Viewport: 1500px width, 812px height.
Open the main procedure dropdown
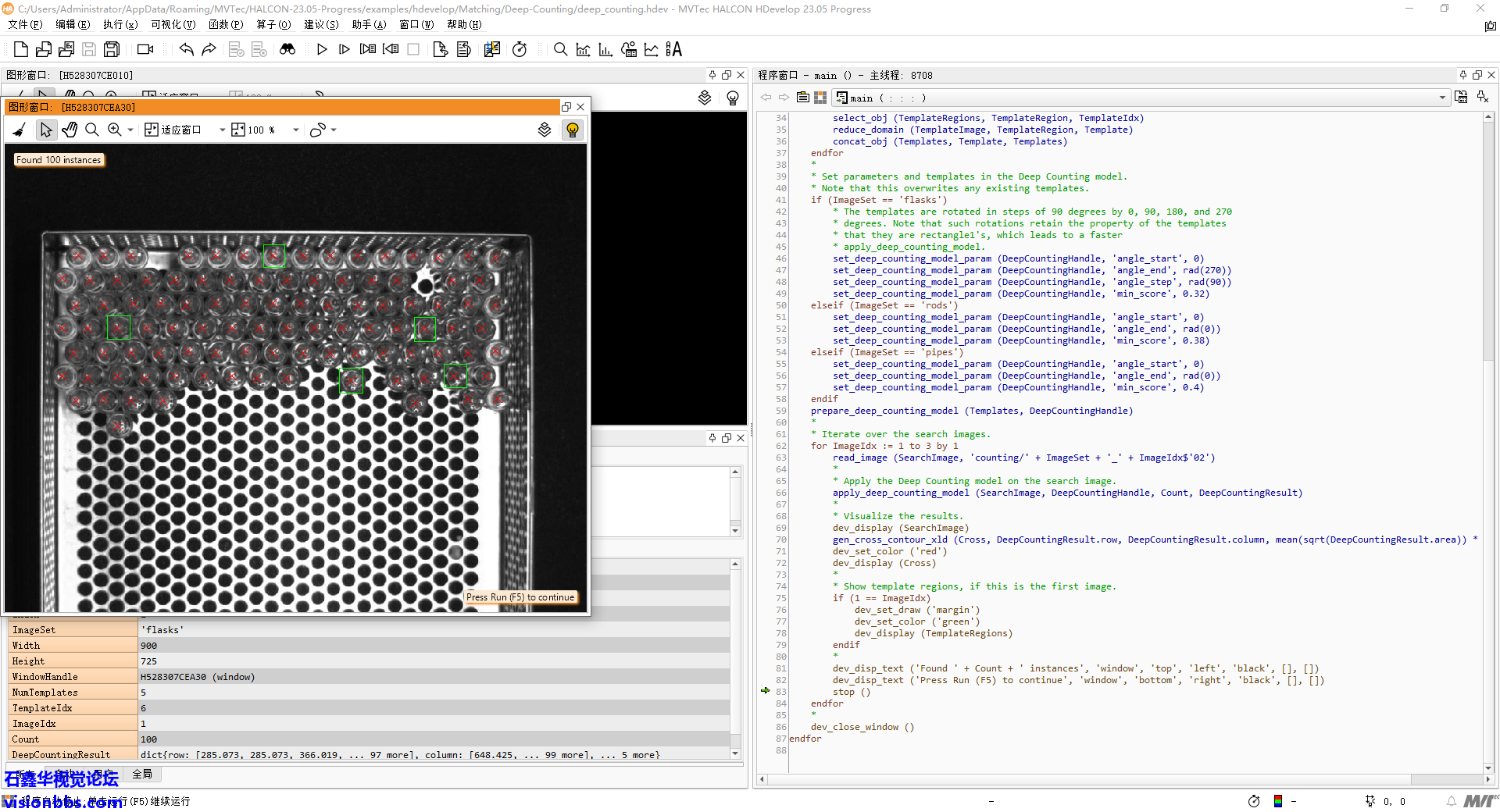1441,98
